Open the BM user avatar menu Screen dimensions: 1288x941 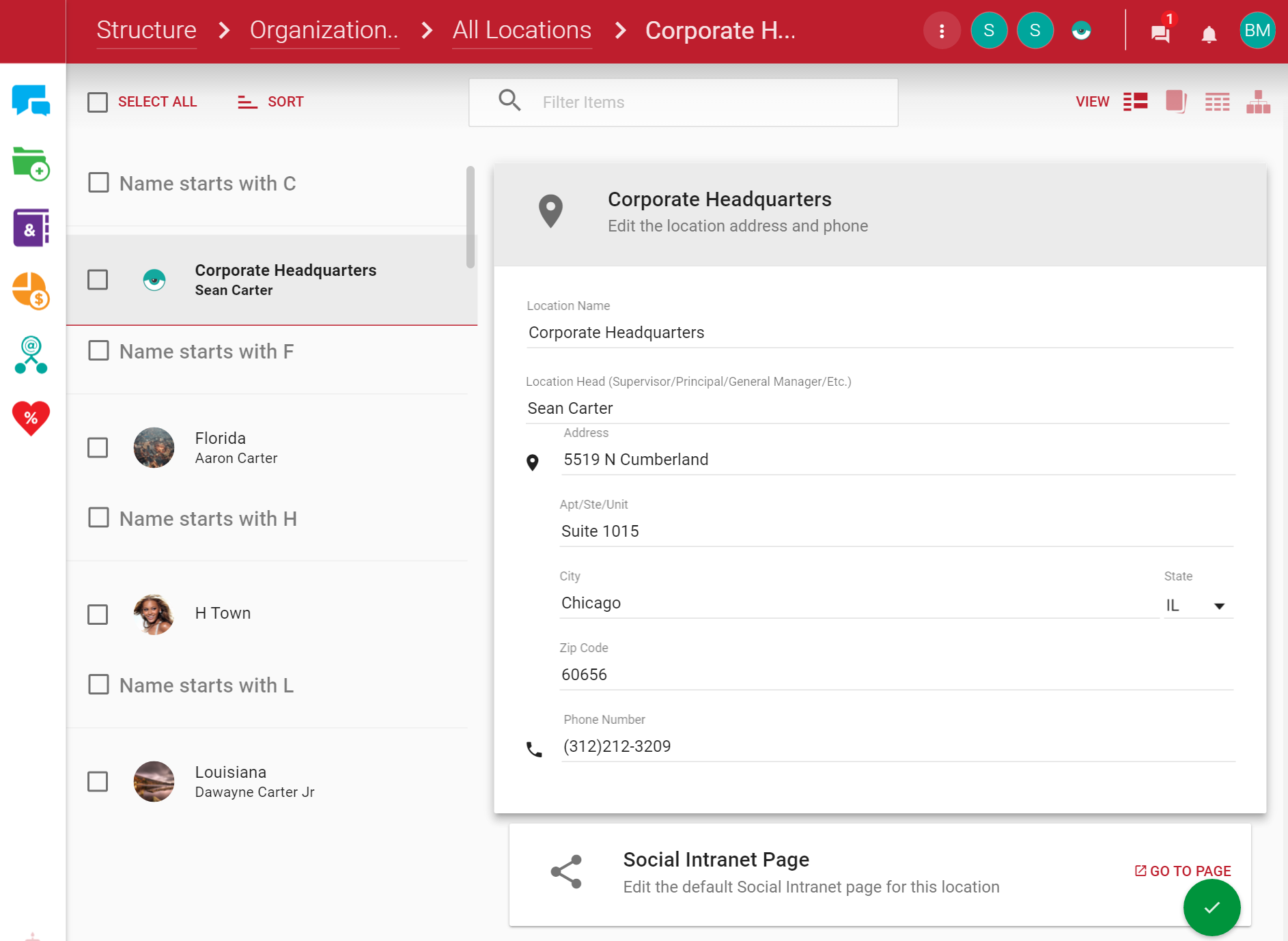click(x=1257, y=31)
